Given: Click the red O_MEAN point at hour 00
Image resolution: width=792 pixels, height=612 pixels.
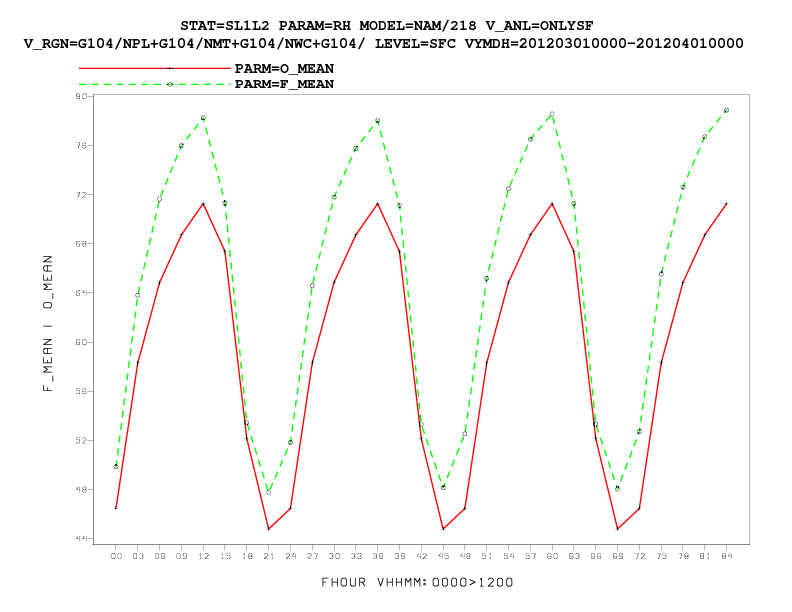Looking at the screenshot, I should (116, 508).
